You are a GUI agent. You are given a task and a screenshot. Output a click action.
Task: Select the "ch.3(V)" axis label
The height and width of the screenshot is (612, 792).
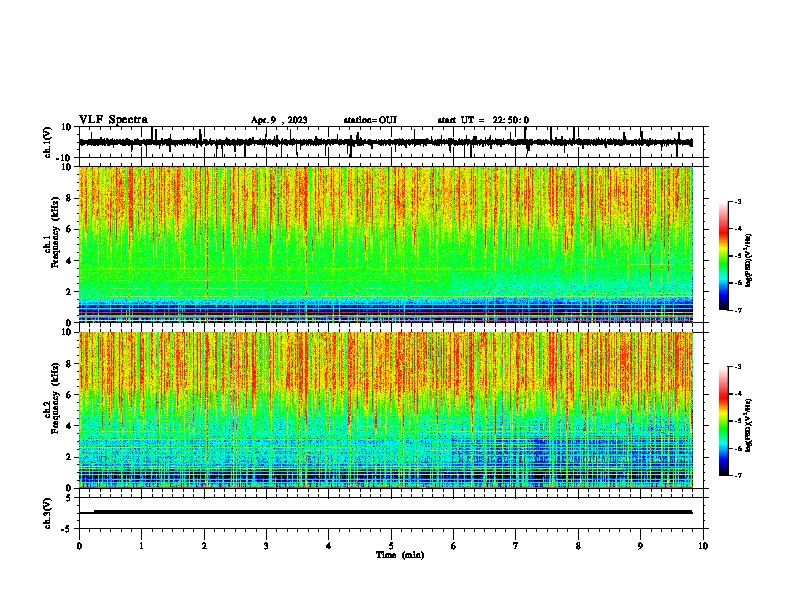(48, 513)
